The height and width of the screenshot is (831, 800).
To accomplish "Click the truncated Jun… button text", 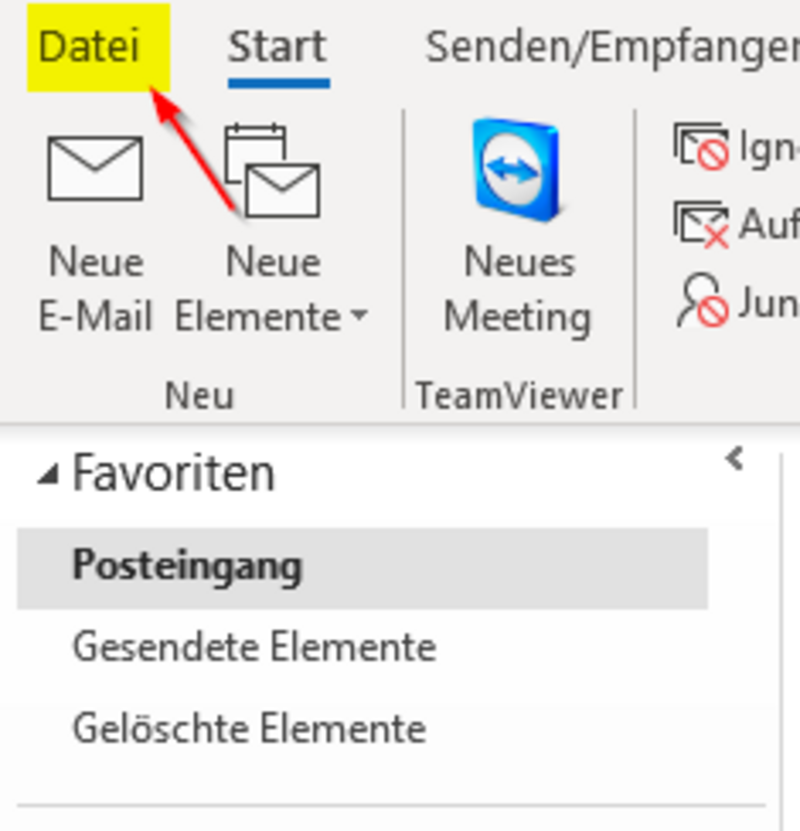I will pos(768,304).
